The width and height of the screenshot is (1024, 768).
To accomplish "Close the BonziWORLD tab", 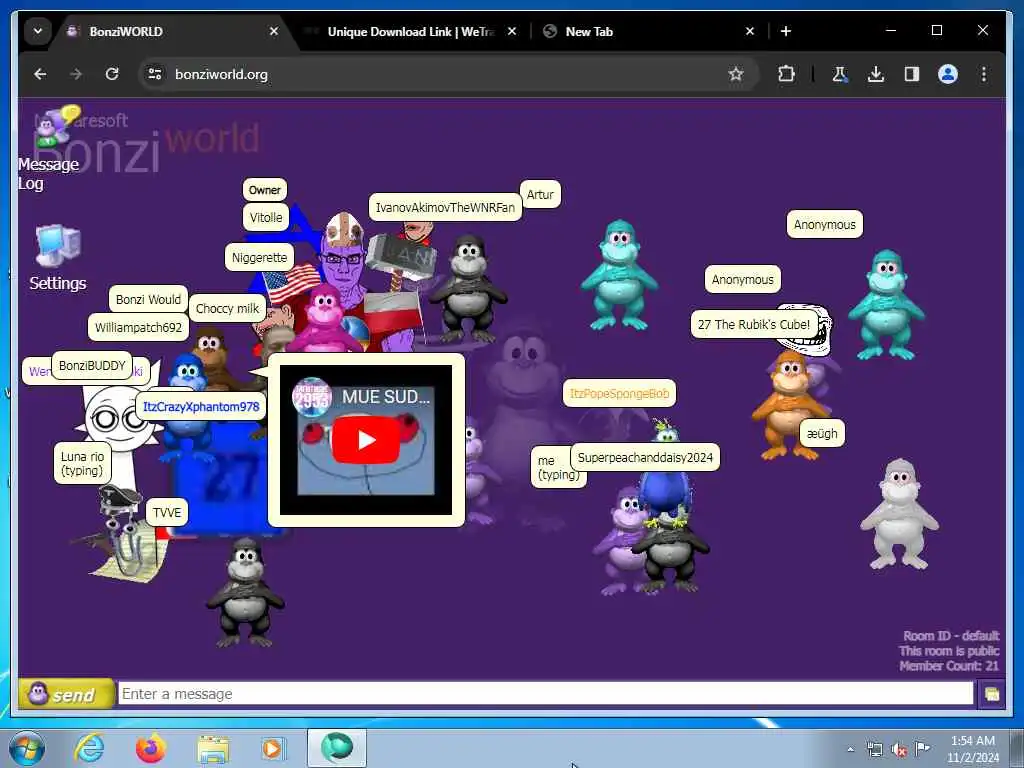I will pos(274,31).
